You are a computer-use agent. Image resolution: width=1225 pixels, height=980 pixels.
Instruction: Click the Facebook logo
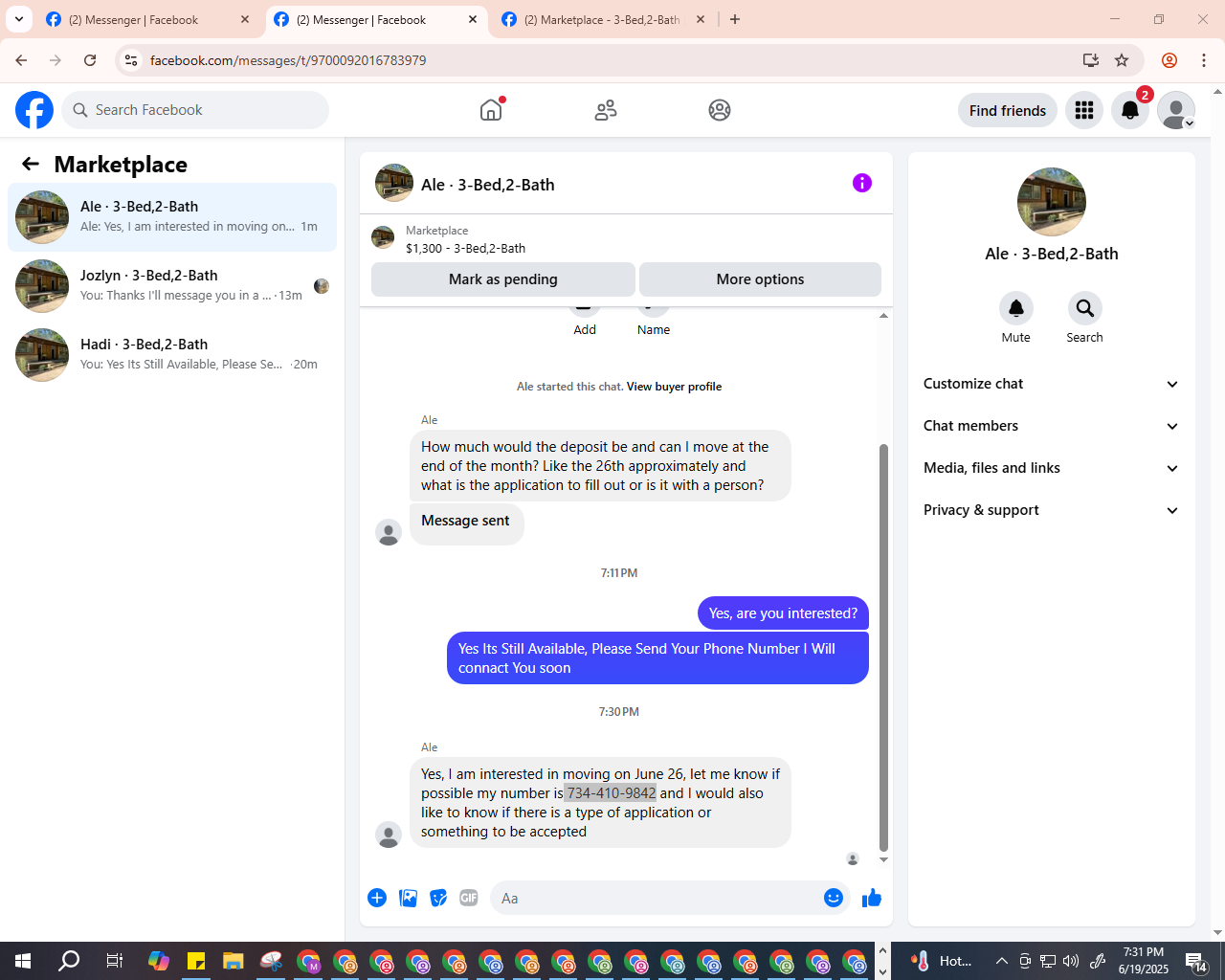pyautogui.click(x=34, y=110)
